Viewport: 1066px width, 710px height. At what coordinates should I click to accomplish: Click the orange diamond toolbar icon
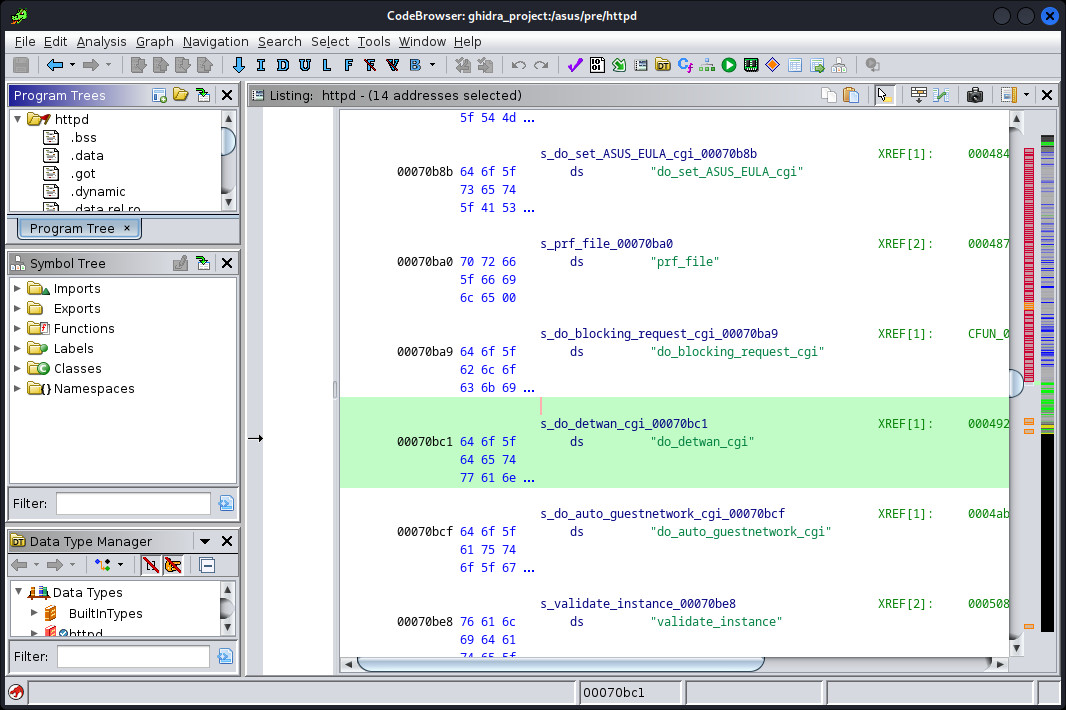click(x=772, y=65)
